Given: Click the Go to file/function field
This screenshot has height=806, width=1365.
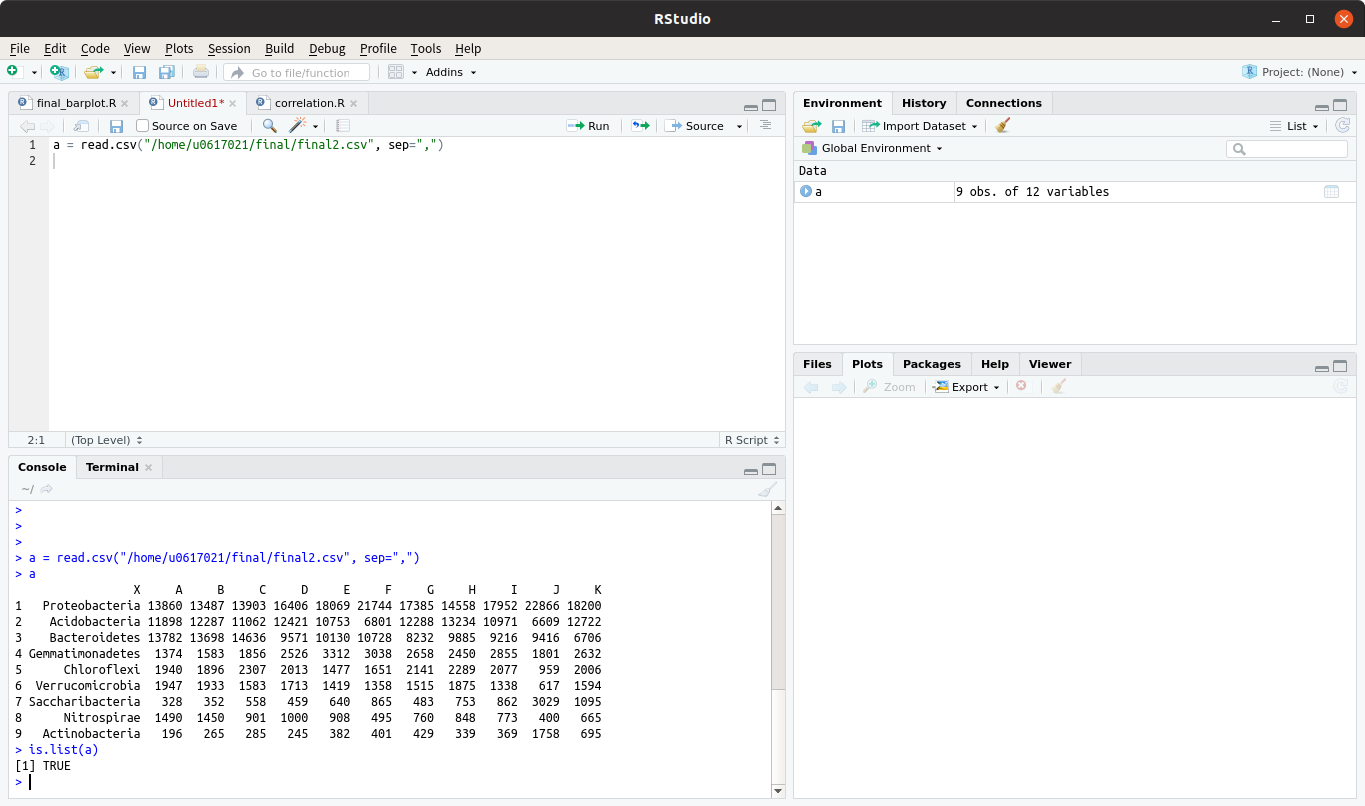Looking at the screenshot, I should coord(300,72).
